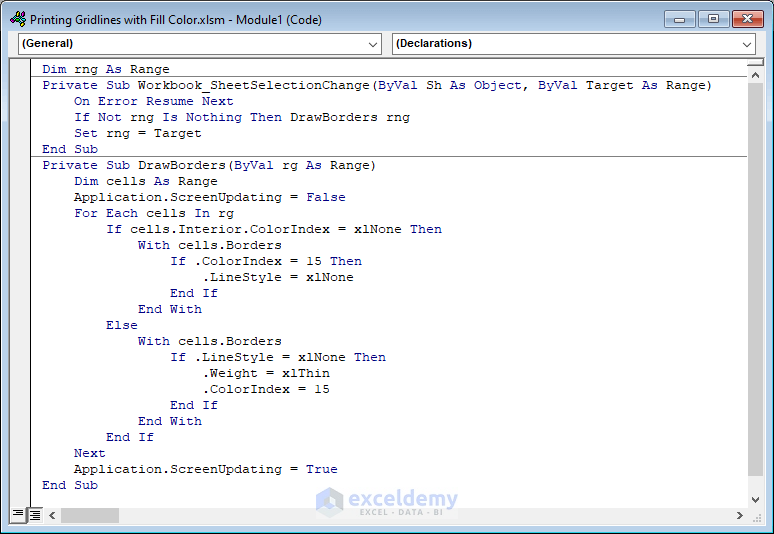
Task: Click the line 'Dim rng As Range'
Action: click(106, 69)
